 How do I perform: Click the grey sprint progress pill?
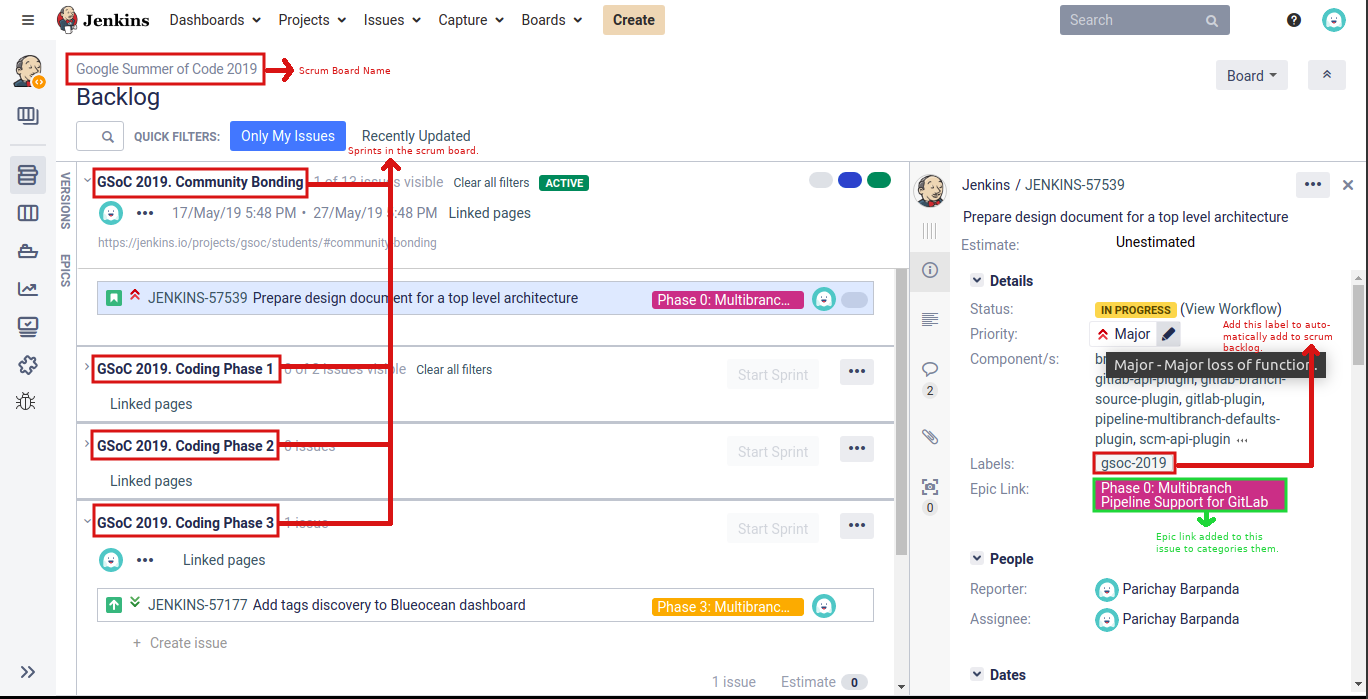point(821,181)
